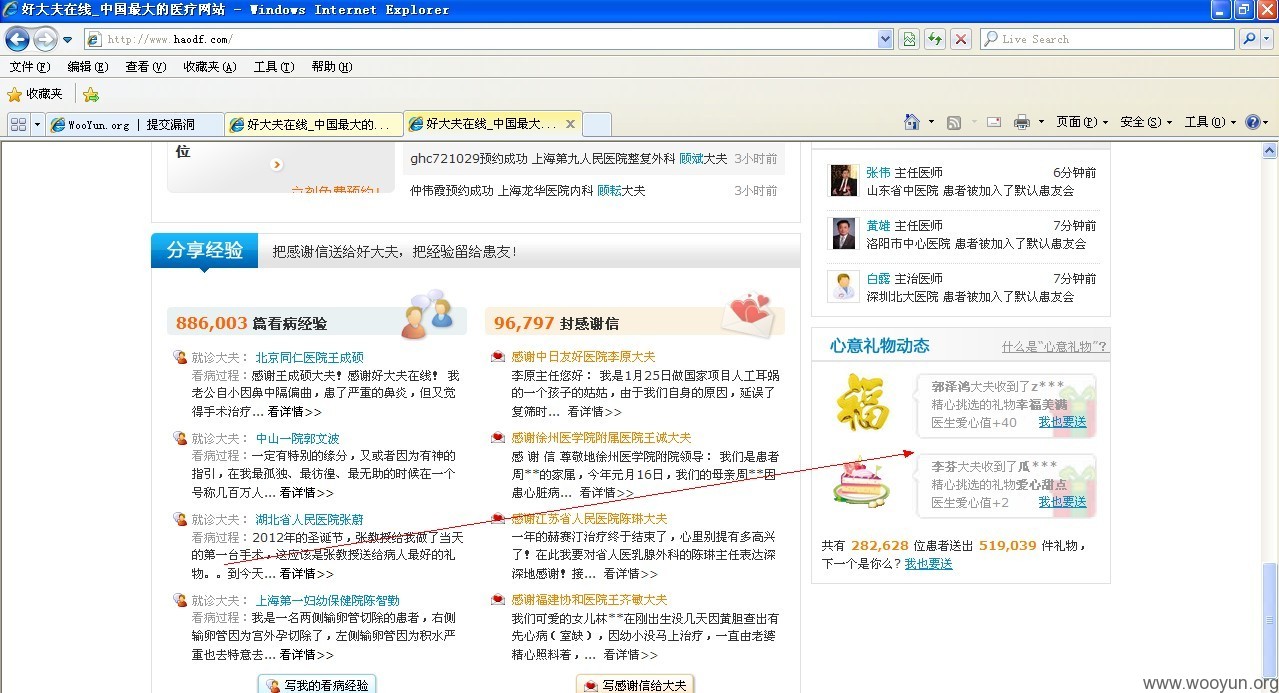The height and width of the screenshot is (693, 1279).
Task: Click the Help question mark icon
Action: pos(1253,122)
